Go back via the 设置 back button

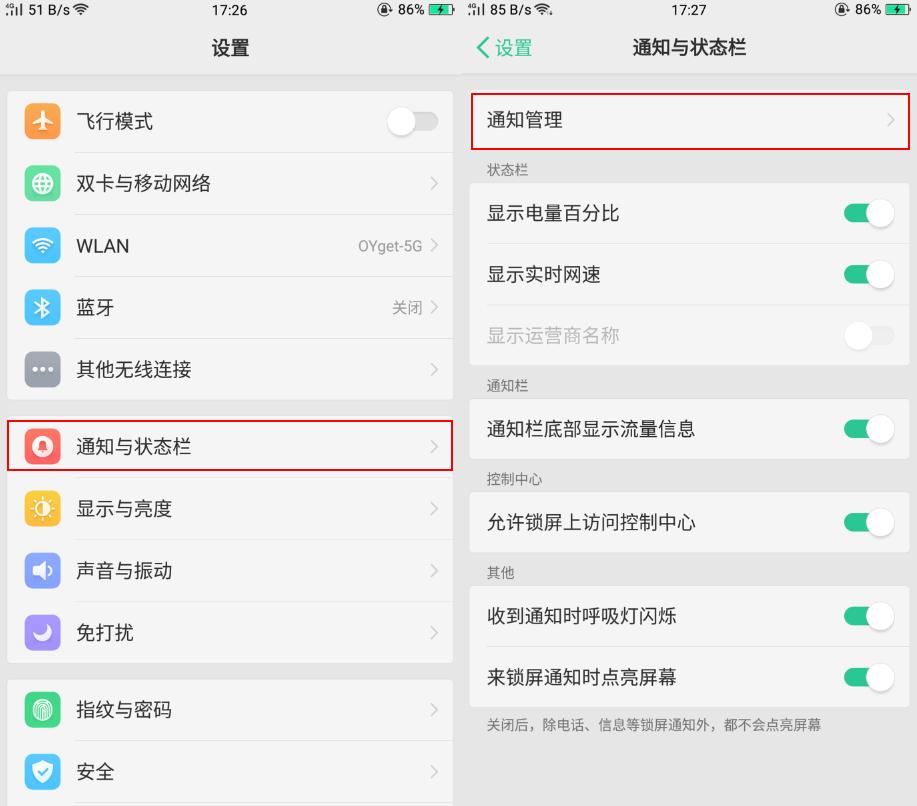[x=504, y=48]
